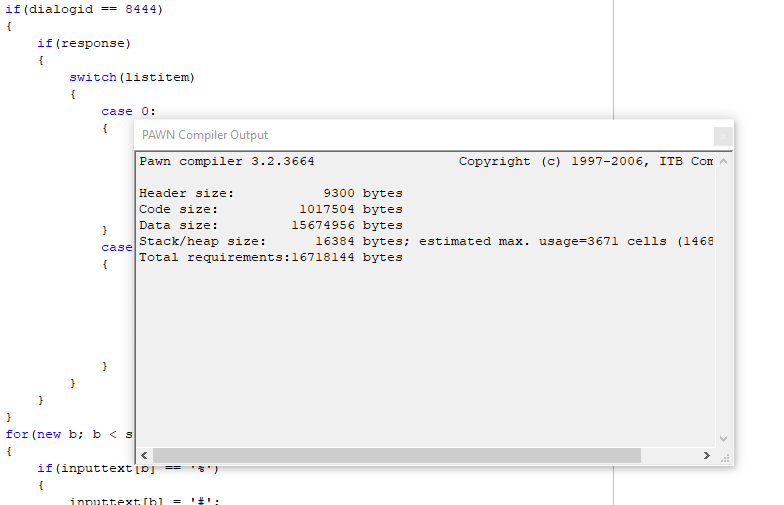This screenshot has height=505, width=784.
Task: Place cursor on if(response) line
Action: (x=84, y=43)
